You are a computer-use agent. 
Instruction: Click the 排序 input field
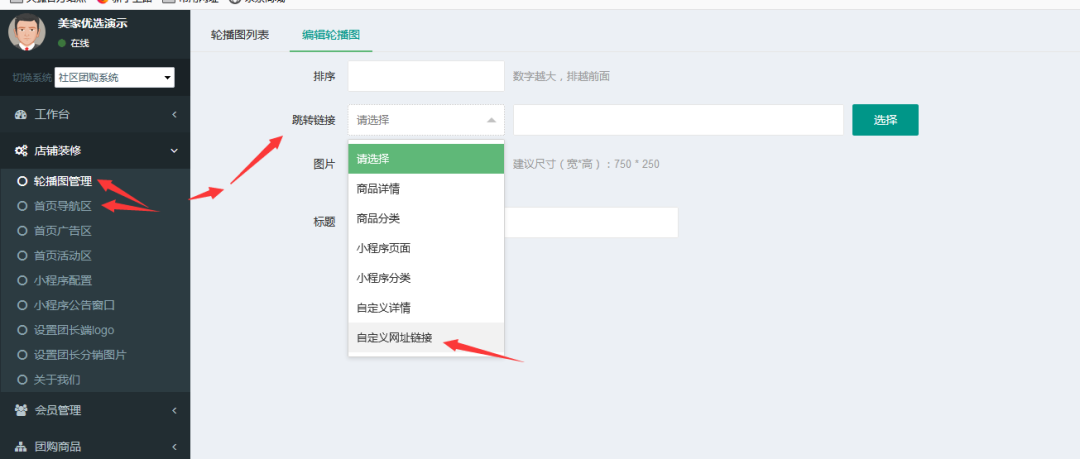[426, 76]
